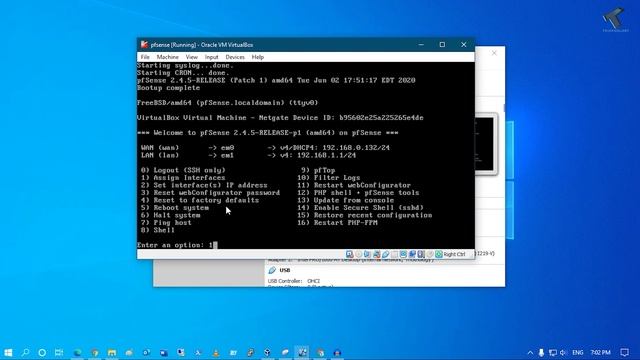The height and width of the screenshot is (360, 640).
Task: Click the 'Bootup complete' console line
Action: point(168,88)
